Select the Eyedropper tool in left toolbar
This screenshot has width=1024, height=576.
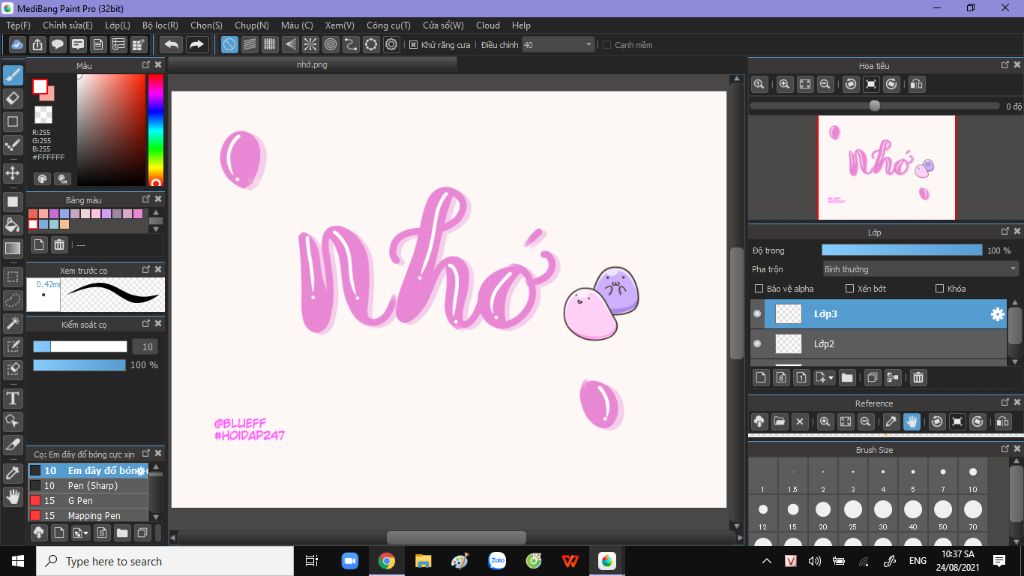pos(13,473)
